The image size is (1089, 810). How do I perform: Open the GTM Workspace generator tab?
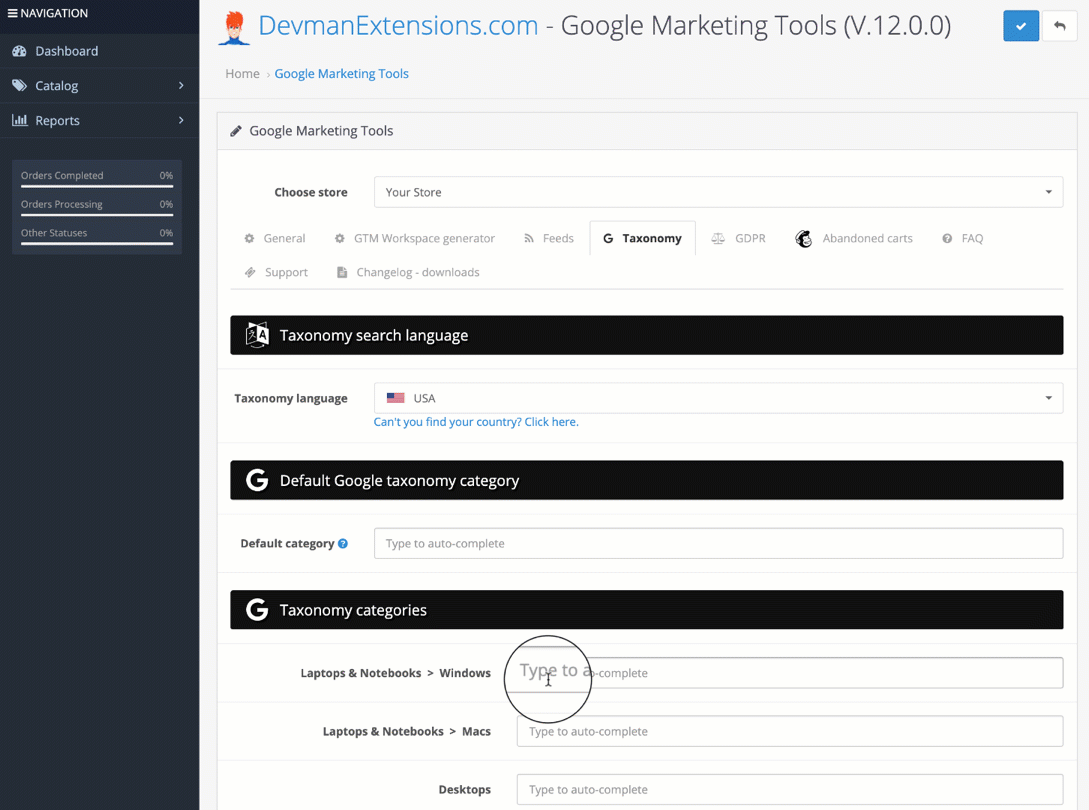[415, 238]
